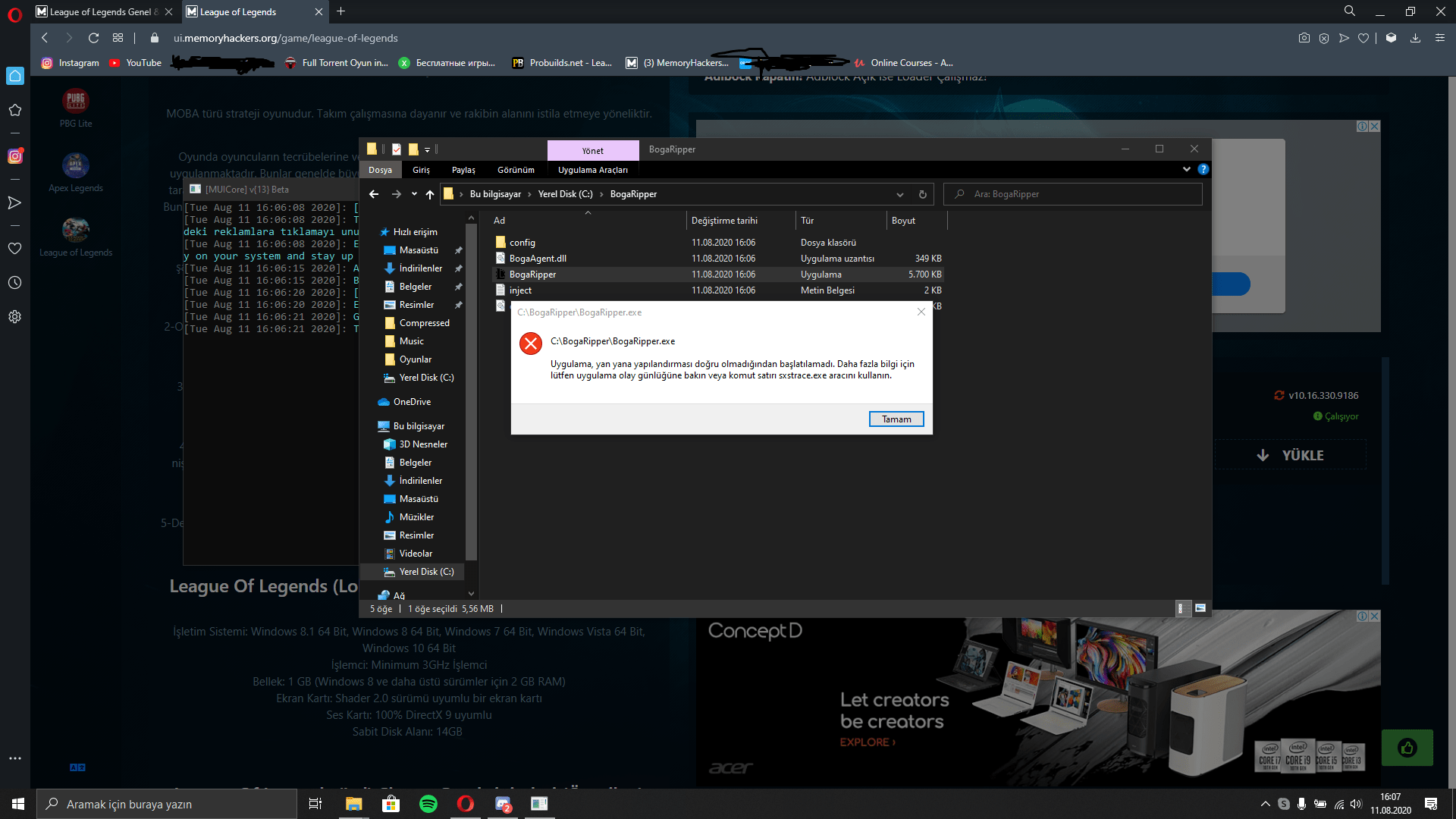Reload the page in Opera
This screenshot has width=1456, height=819.
click(93, 38)
